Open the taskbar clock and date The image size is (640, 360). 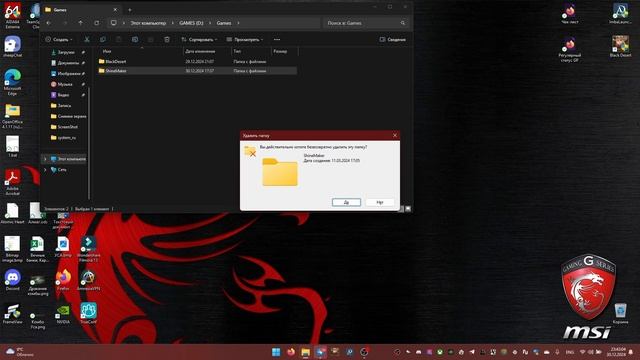tap(617, 352)
